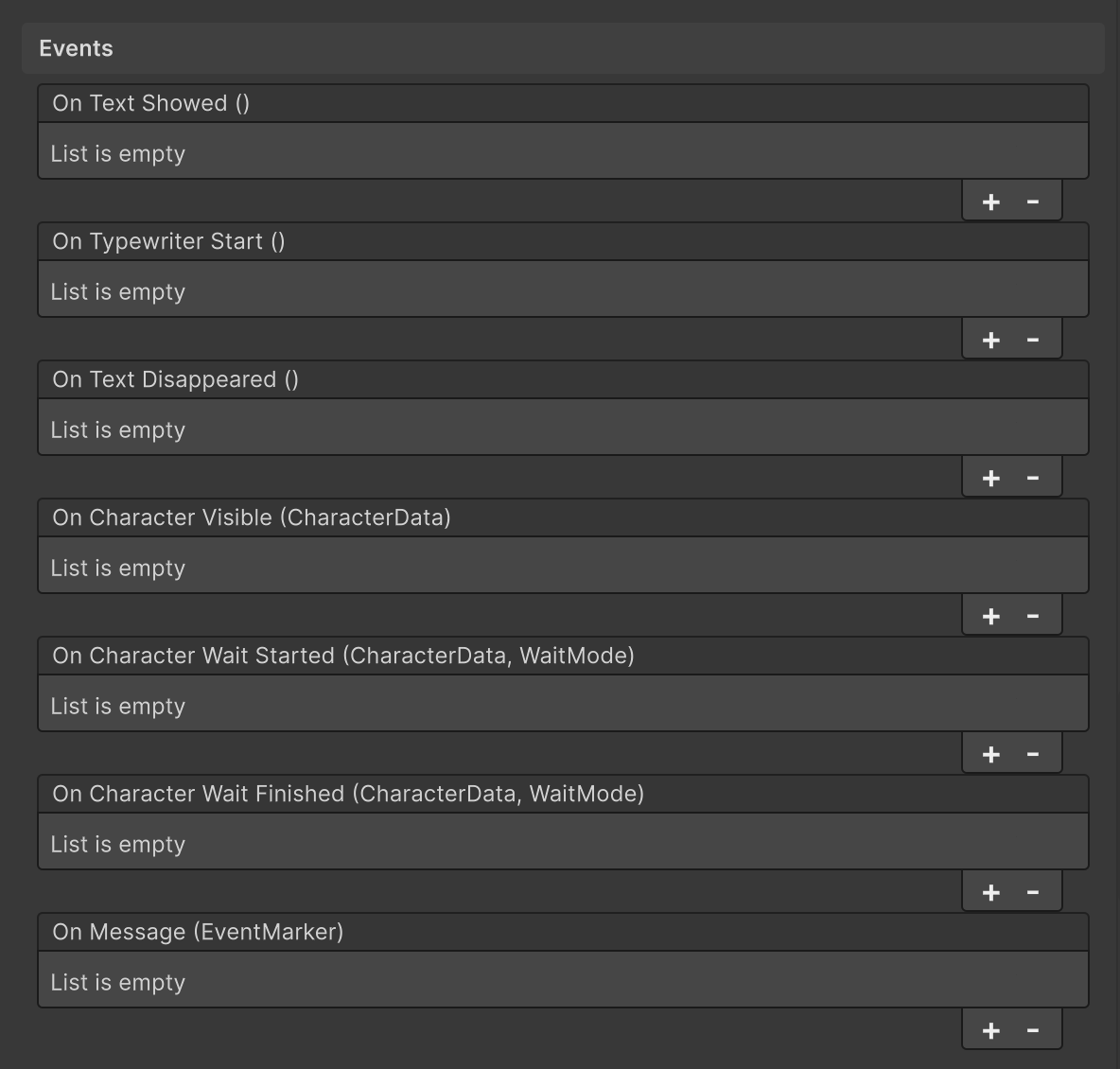This screenshot has width=1120, height=1069.
Task: Add a listener to On Character Wait Finished
Action: tap(990, 892)
